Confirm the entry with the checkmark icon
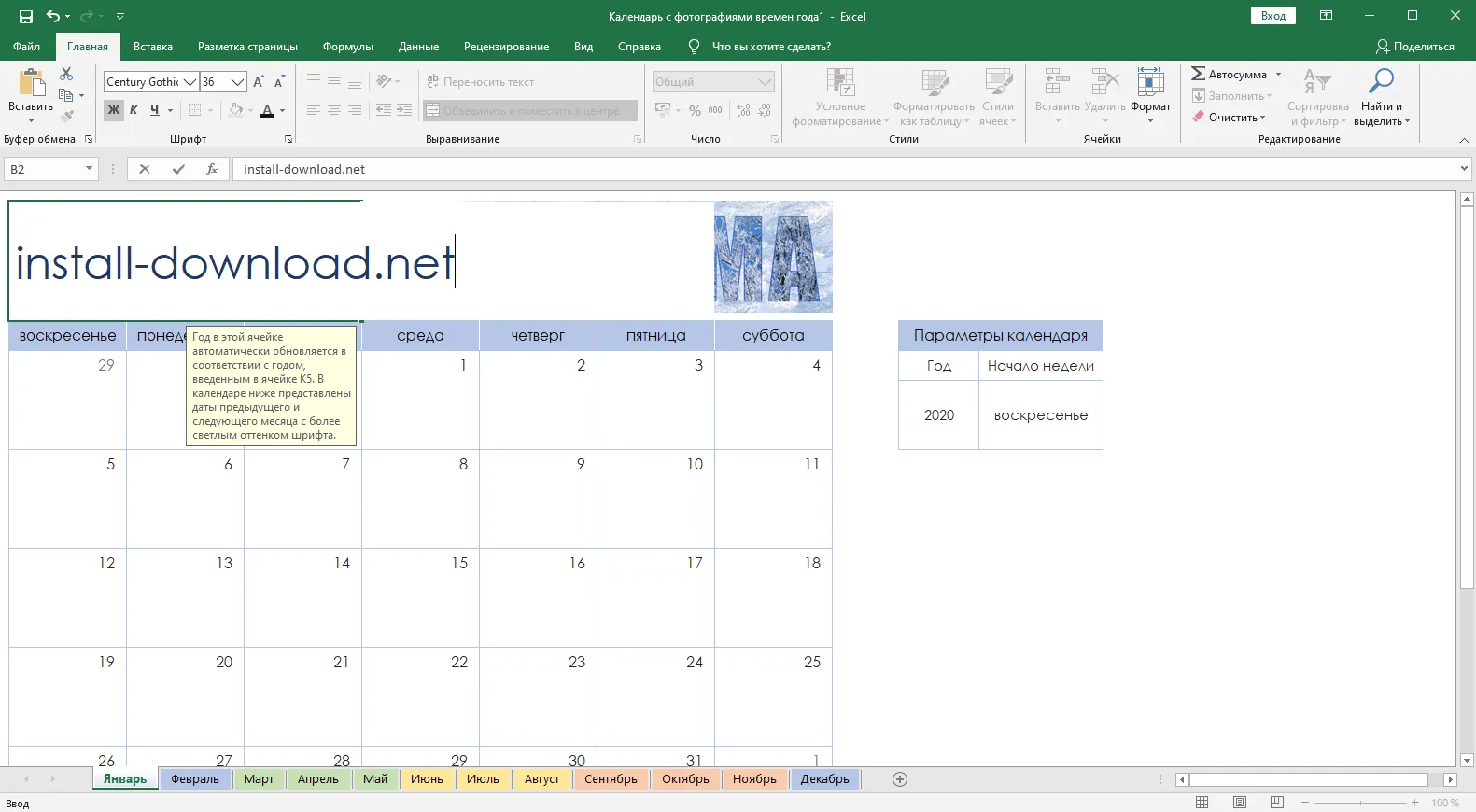The width and height of the screenshot is (1476, 812). pyautogui.click(x=178, y=169)
